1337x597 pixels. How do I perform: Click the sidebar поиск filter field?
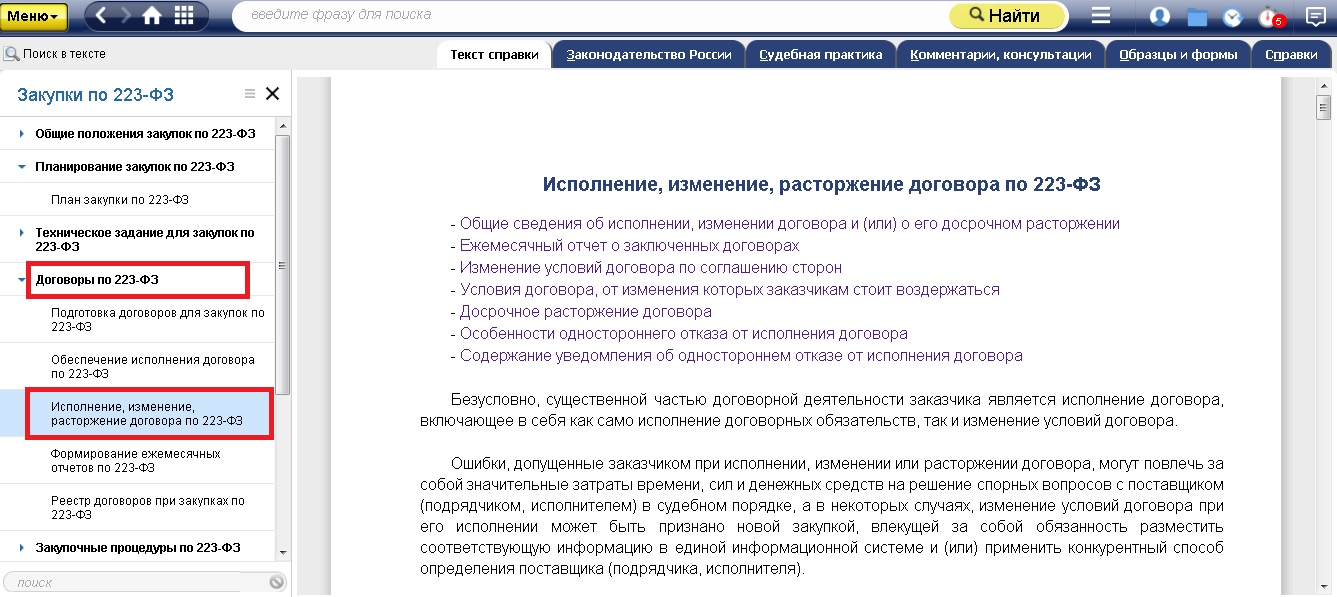click(137, 582)
